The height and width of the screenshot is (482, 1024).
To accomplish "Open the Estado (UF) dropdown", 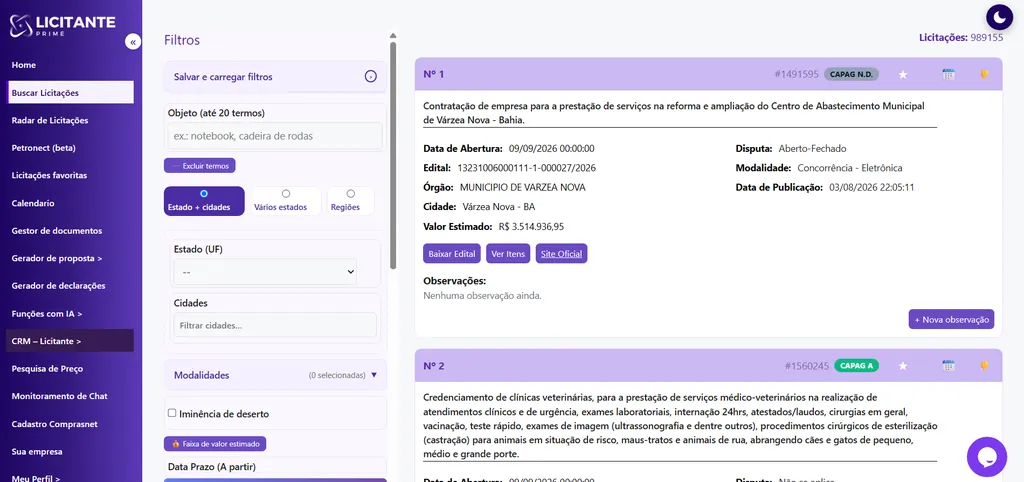I will click(264, 272).
